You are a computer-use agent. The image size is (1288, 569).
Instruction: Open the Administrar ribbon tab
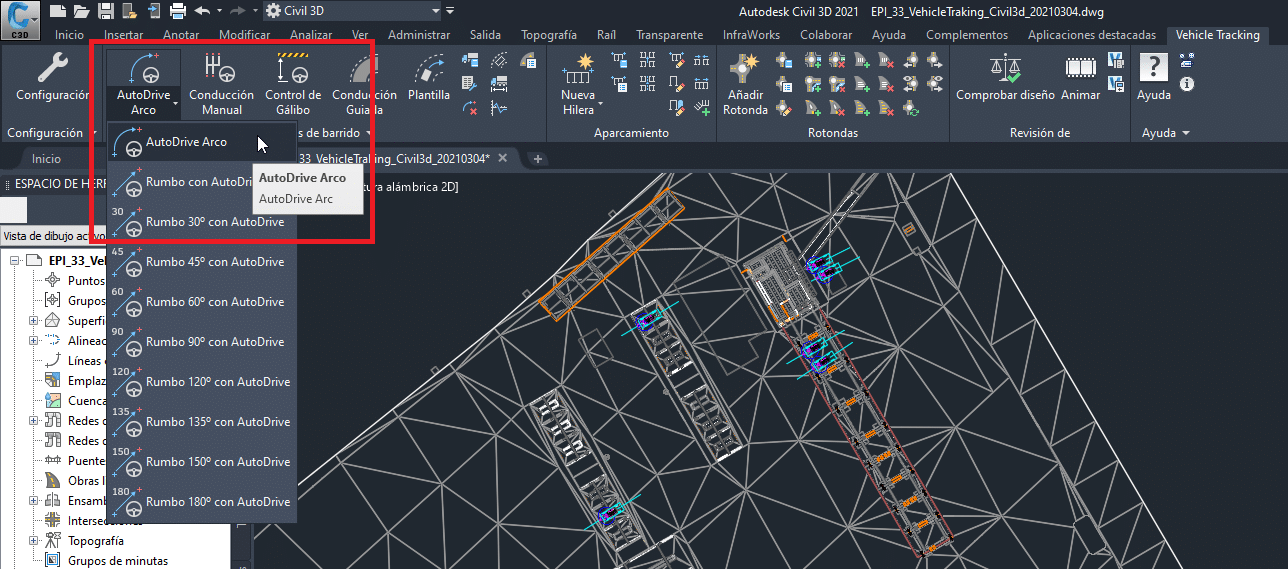[419, 35]
